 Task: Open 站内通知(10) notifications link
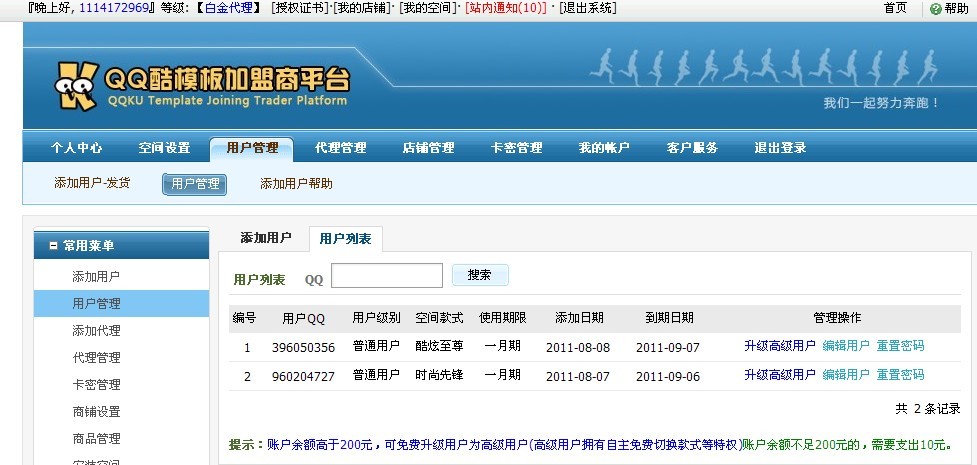pos(505,8)
